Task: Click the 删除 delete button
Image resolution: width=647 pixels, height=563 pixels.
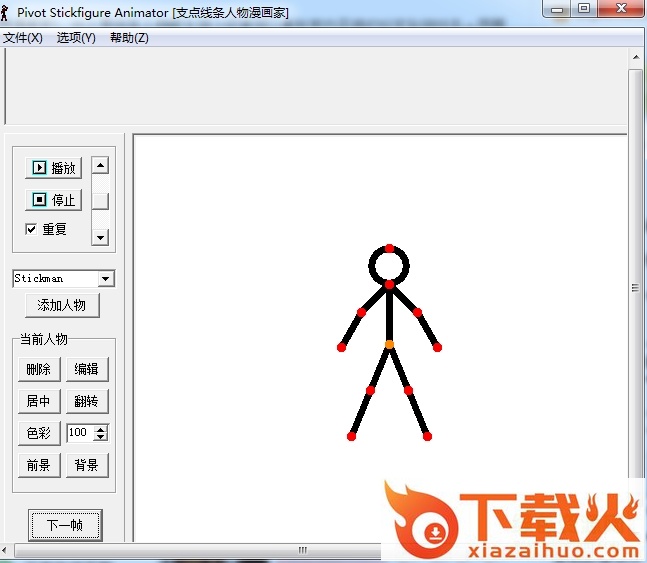Action: click(x=39, y=369)
